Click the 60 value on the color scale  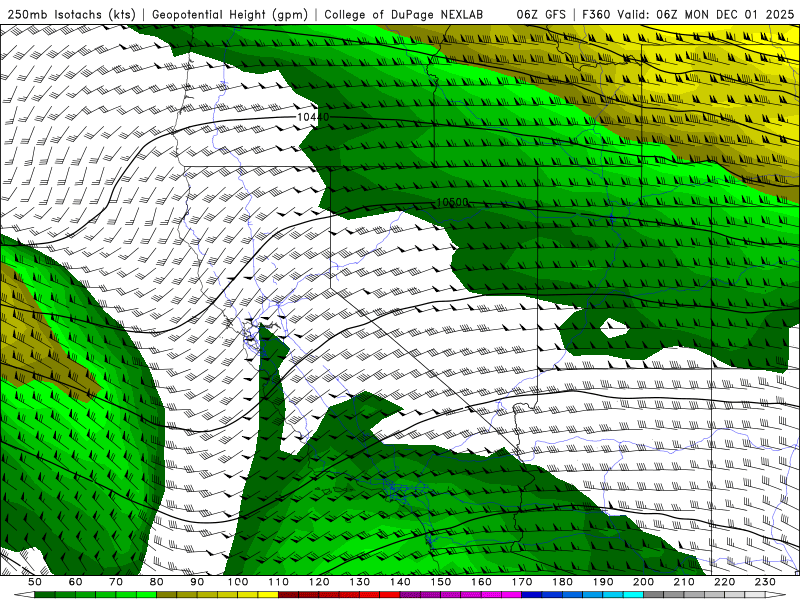[76, 582]
